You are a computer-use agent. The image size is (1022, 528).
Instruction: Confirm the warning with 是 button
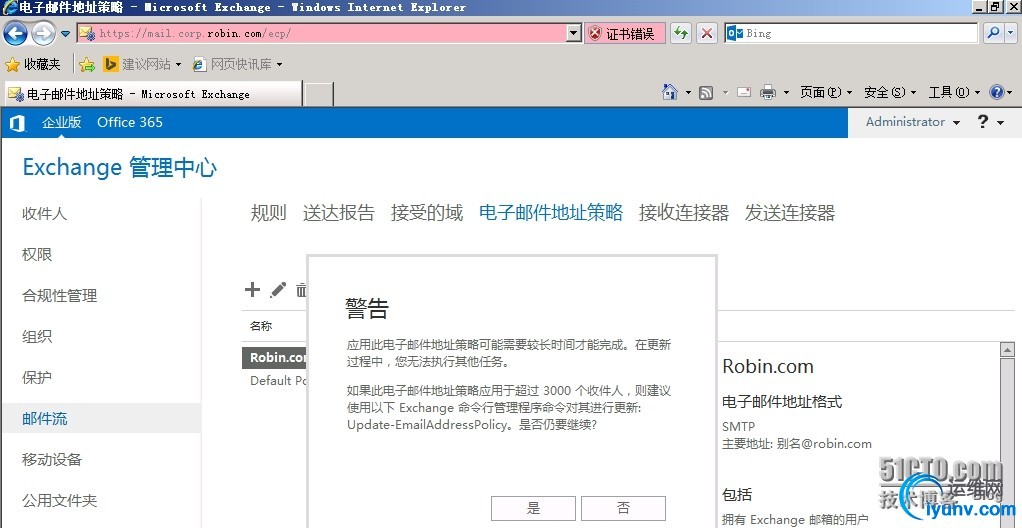tap(533, 508)
